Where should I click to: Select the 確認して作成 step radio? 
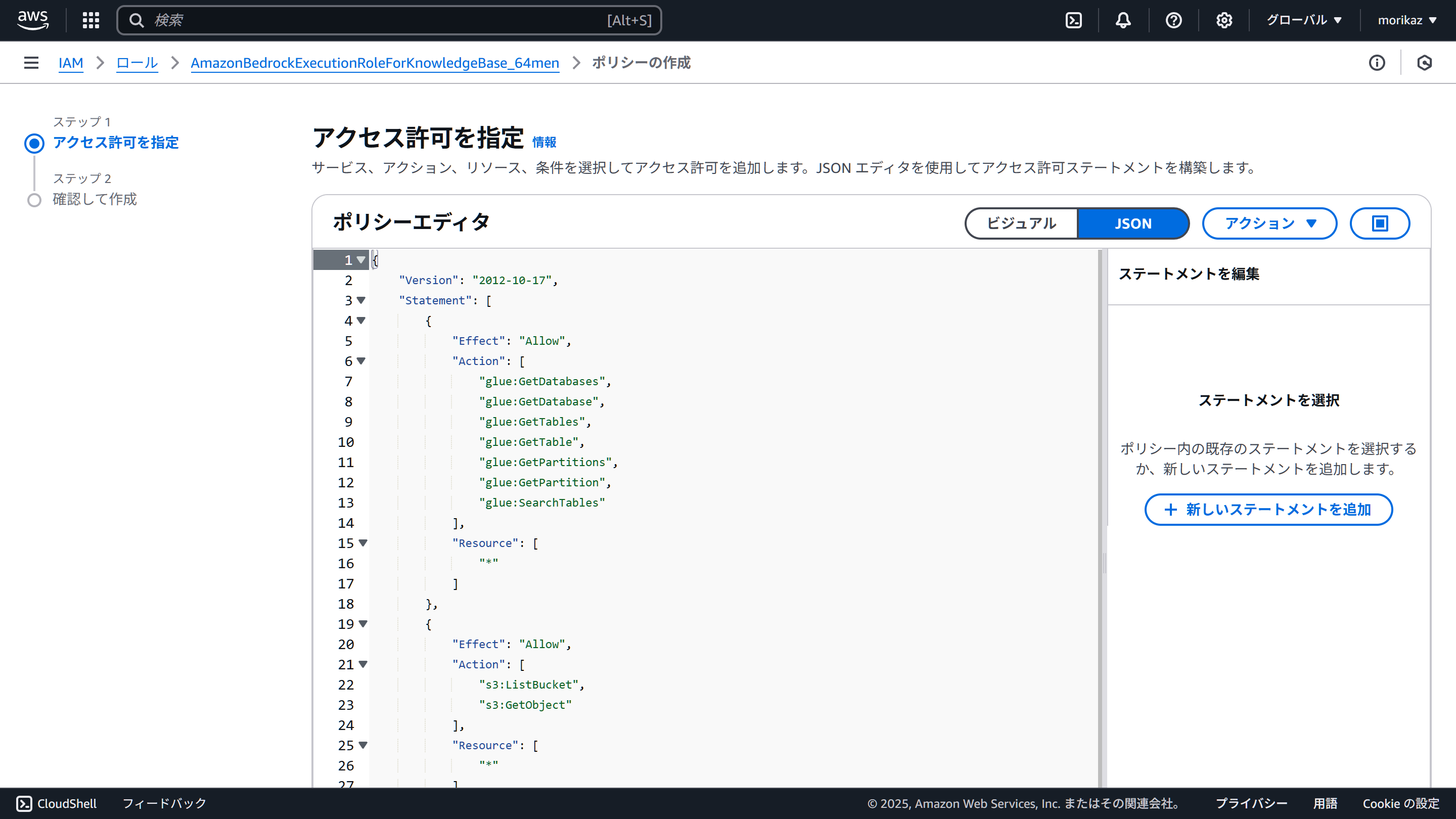pos(34,200)
